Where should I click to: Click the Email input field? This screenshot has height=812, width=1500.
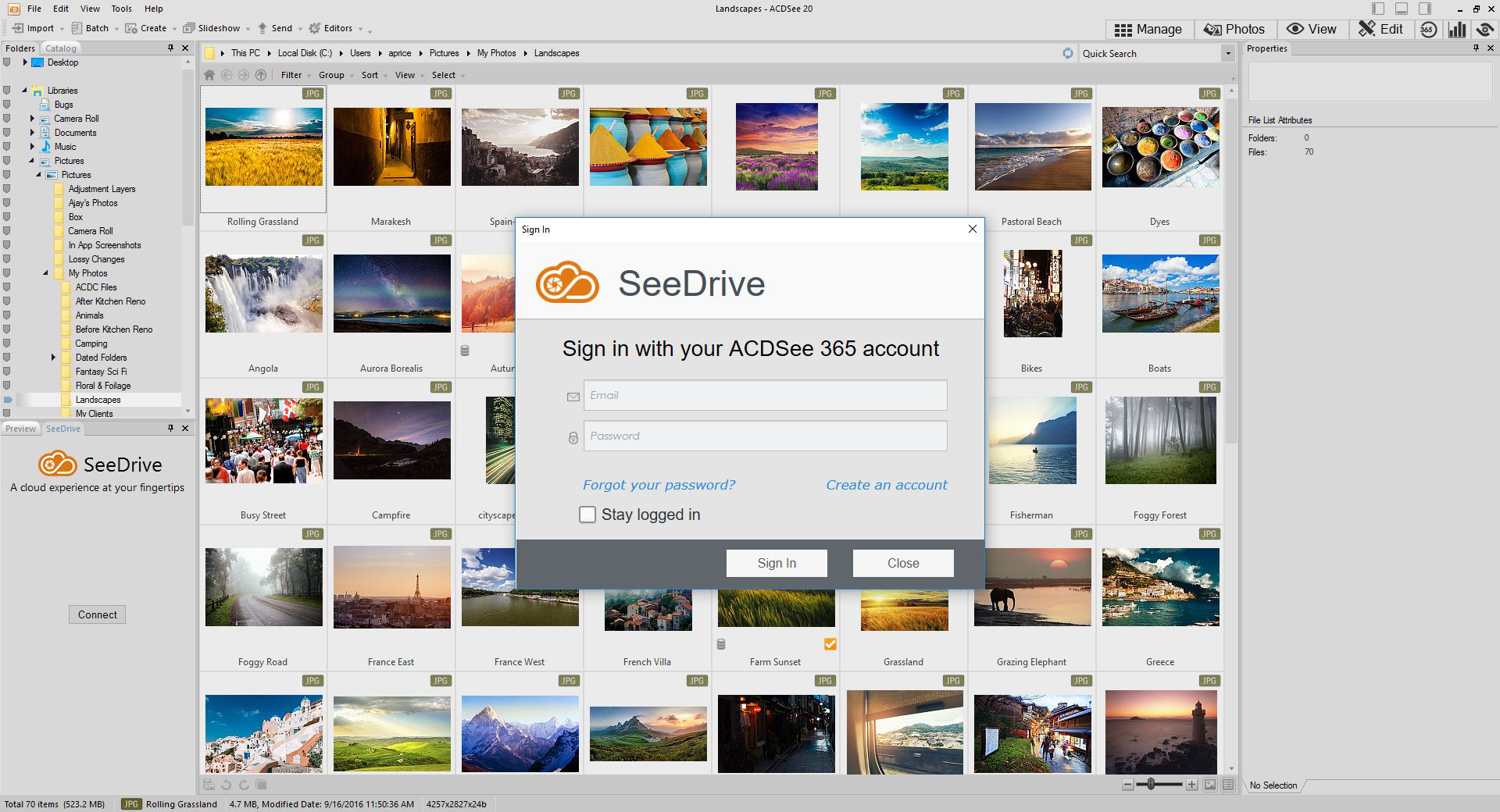coord(766,395)
